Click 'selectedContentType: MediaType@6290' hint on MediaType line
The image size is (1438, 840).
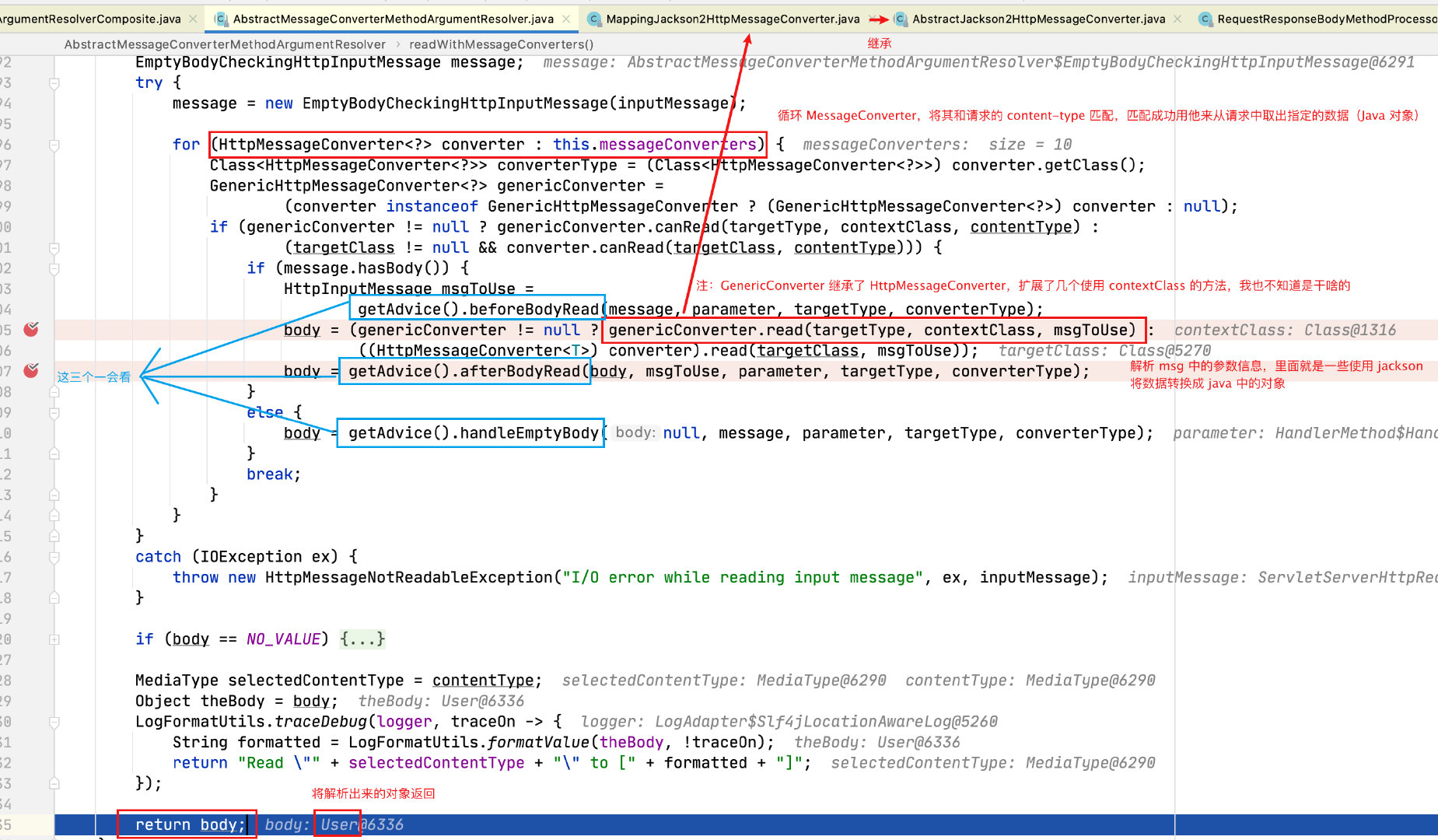click(x=724, y=681)
